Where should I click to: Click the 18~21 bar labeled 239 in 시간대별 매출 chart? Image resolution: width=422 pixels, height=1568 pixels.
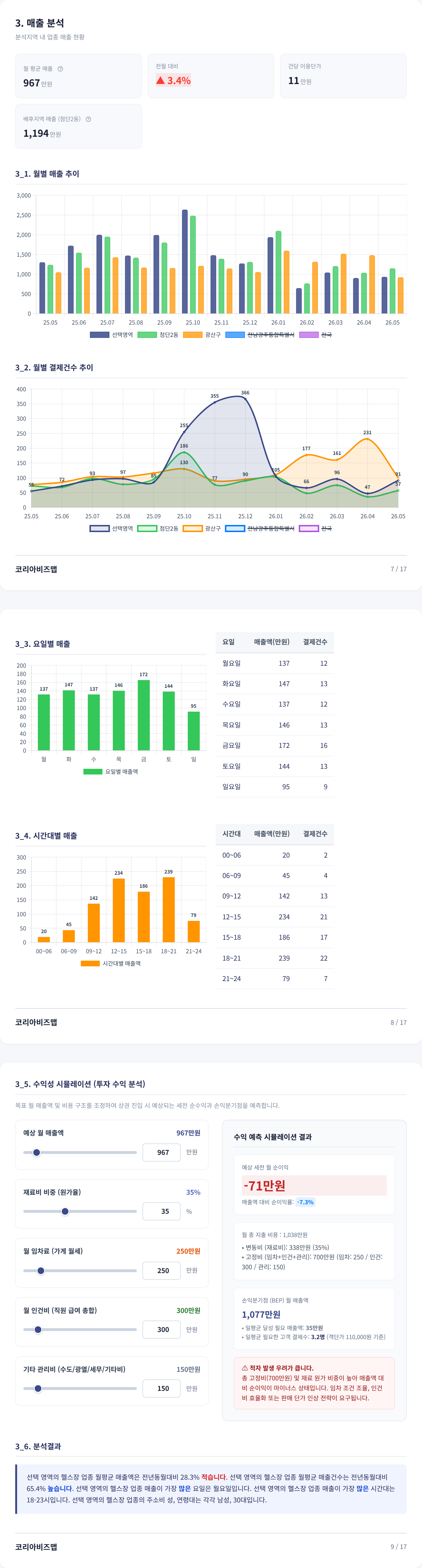169,909
